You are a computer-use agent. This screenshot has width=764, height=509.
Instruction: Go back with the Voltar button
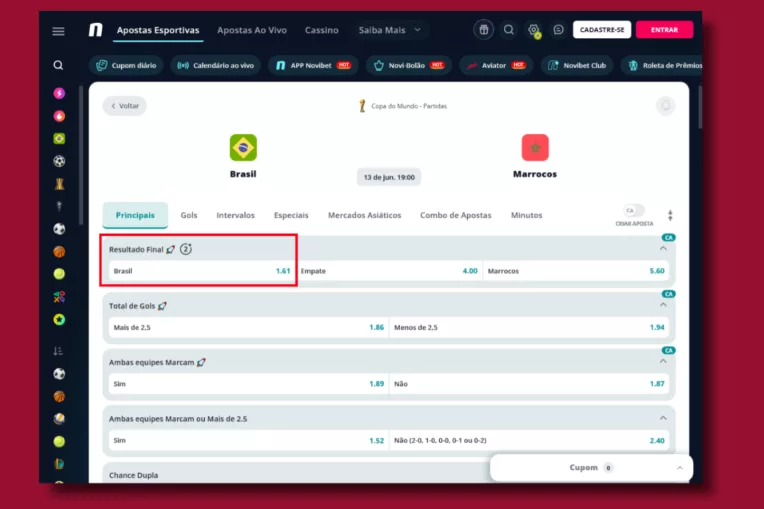[124, 106]
